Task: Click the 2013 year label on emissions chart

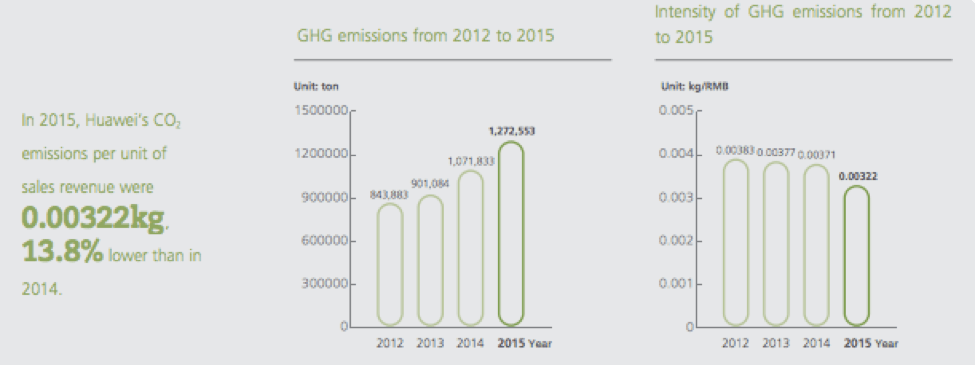Action: pos(430,343)
